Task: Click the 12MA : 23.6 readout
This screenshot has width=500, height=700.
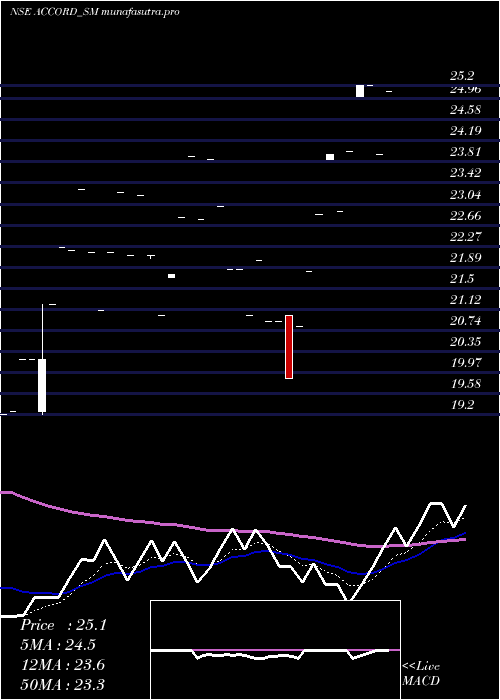Action: (63, 665)
